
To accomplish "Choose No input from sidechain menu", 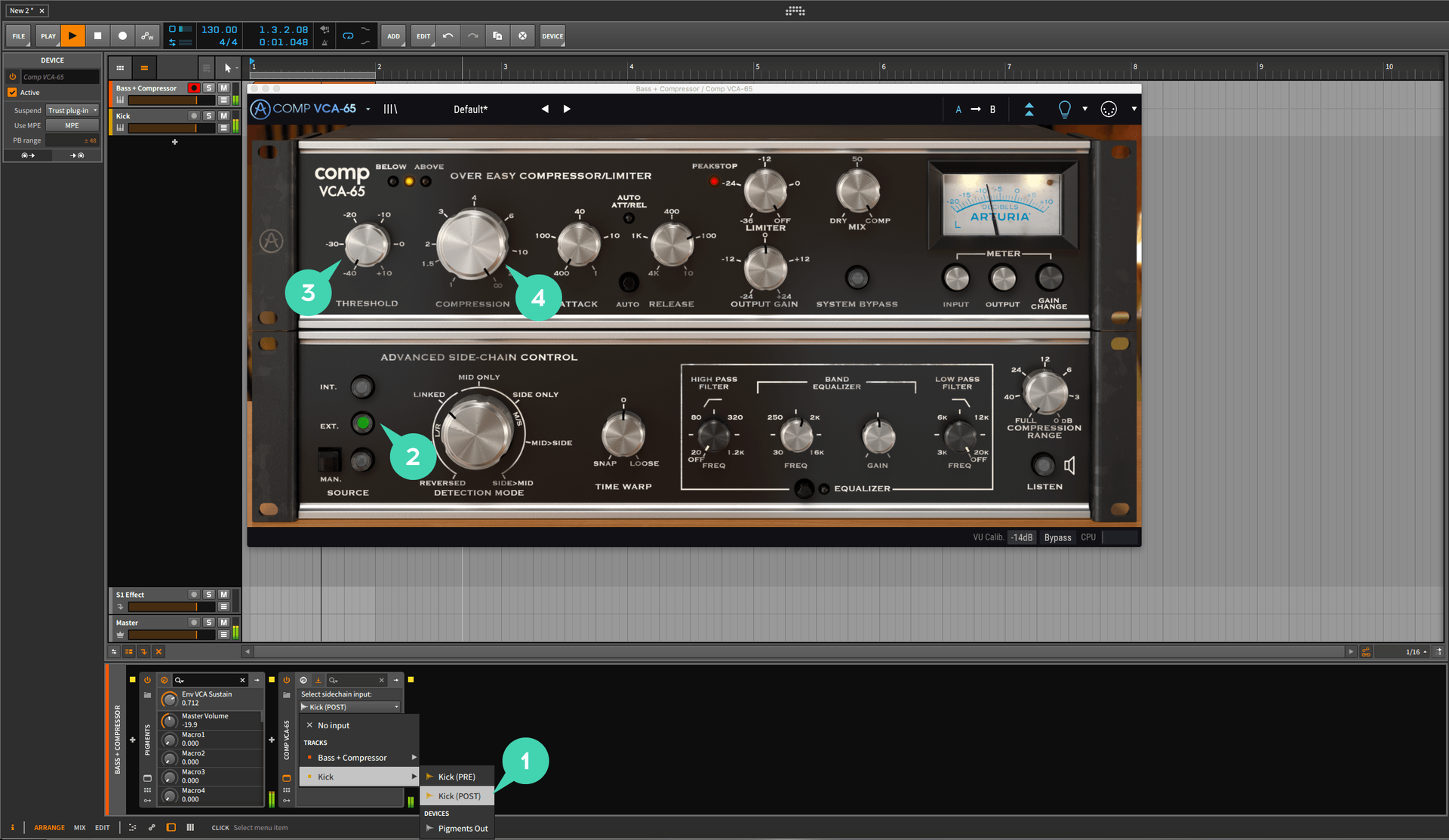I will (359, 725).
